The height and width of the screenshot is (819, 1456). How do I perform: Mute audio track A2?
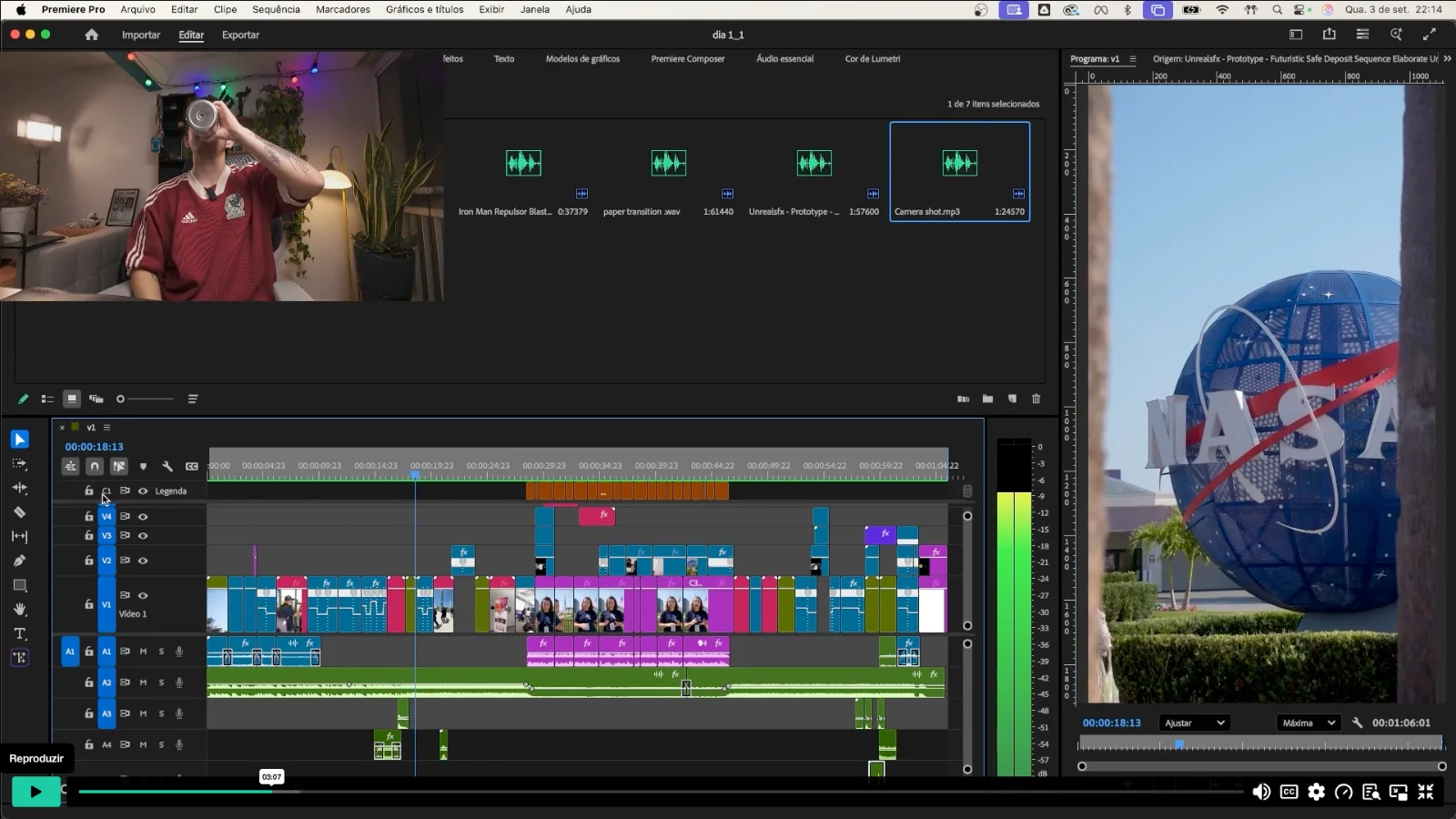(x=143, y=682)
